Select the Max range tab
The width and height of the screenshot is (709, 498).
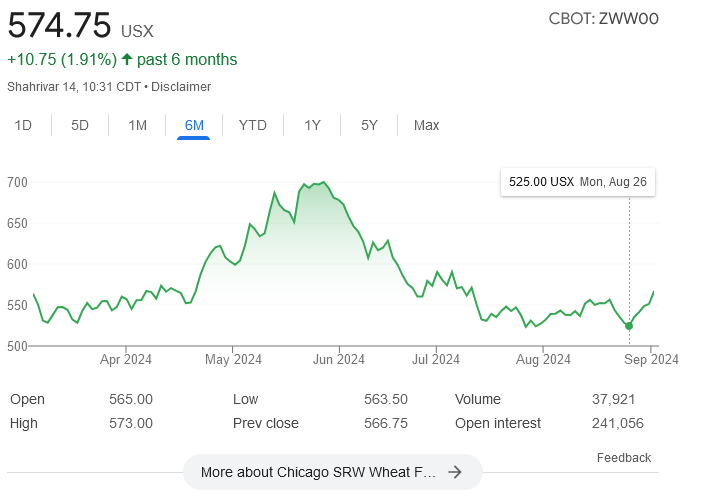pos(426,125)
